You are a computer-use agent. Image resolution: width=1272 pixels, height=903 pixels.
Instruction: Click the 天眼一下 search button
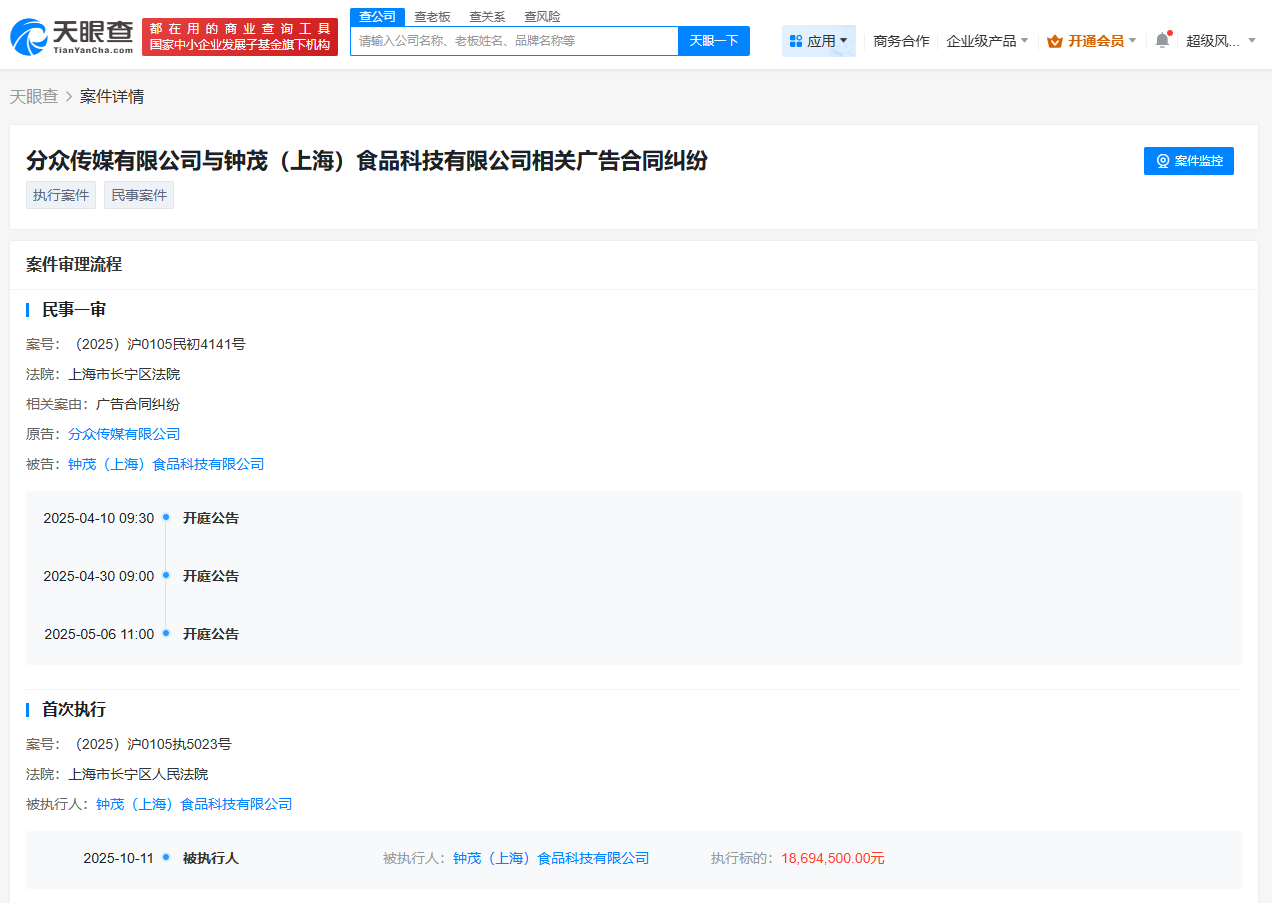(x=713, y=40)
